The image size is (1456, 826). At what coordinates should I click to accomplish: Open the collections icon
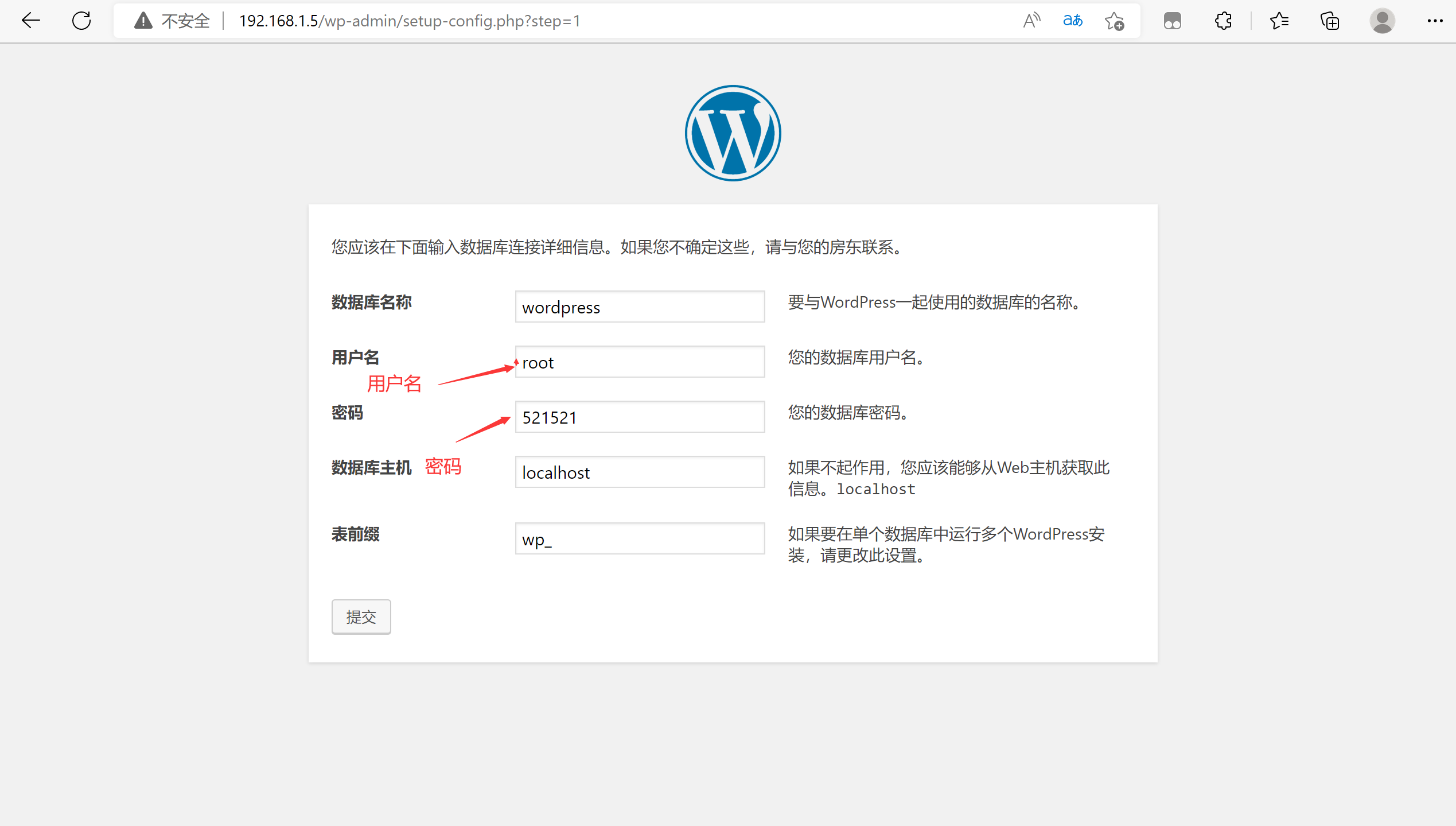(1329, 21)
